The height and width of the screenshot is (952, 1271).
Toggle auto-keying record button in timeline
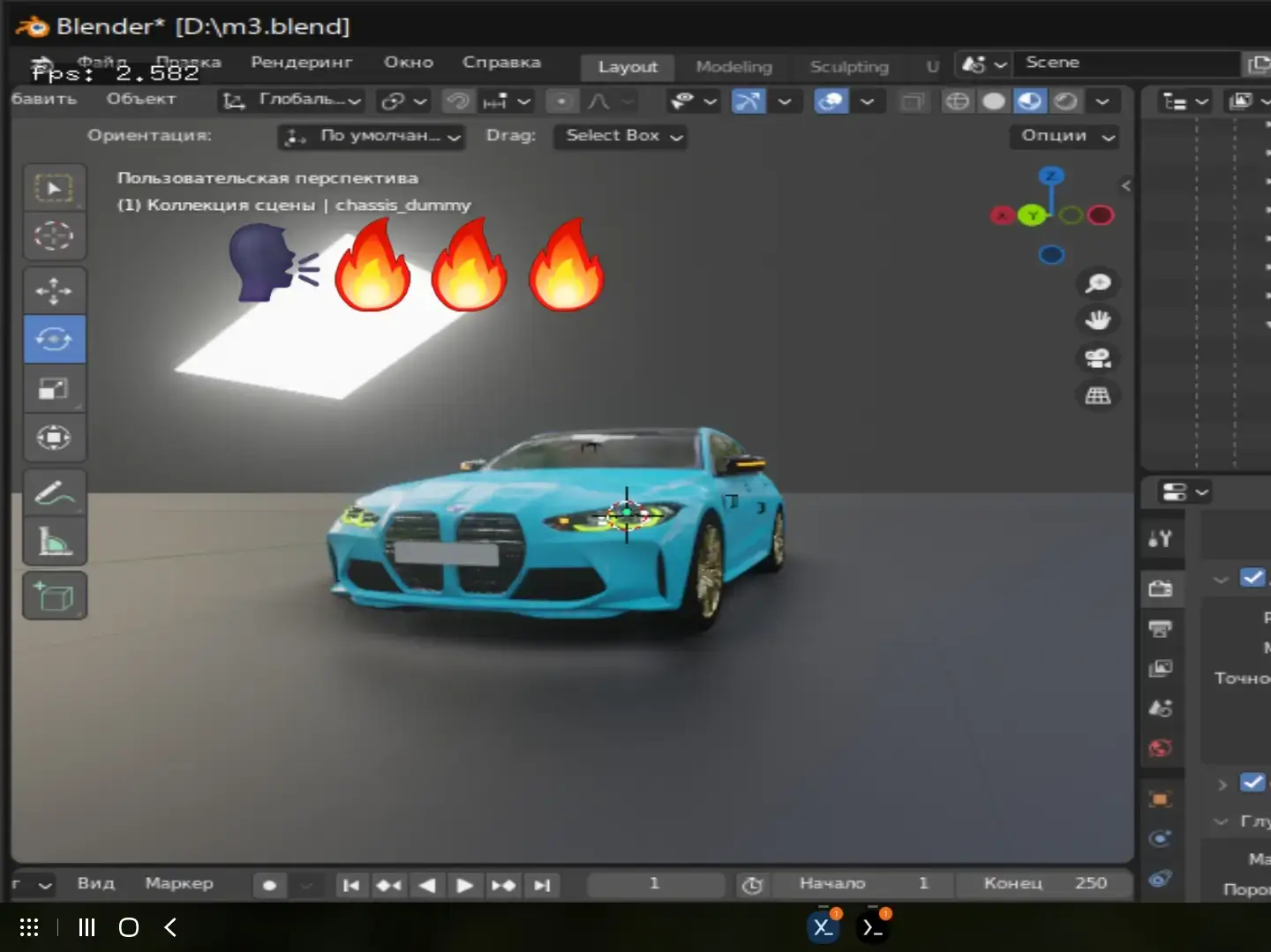(x=270, y=885)
